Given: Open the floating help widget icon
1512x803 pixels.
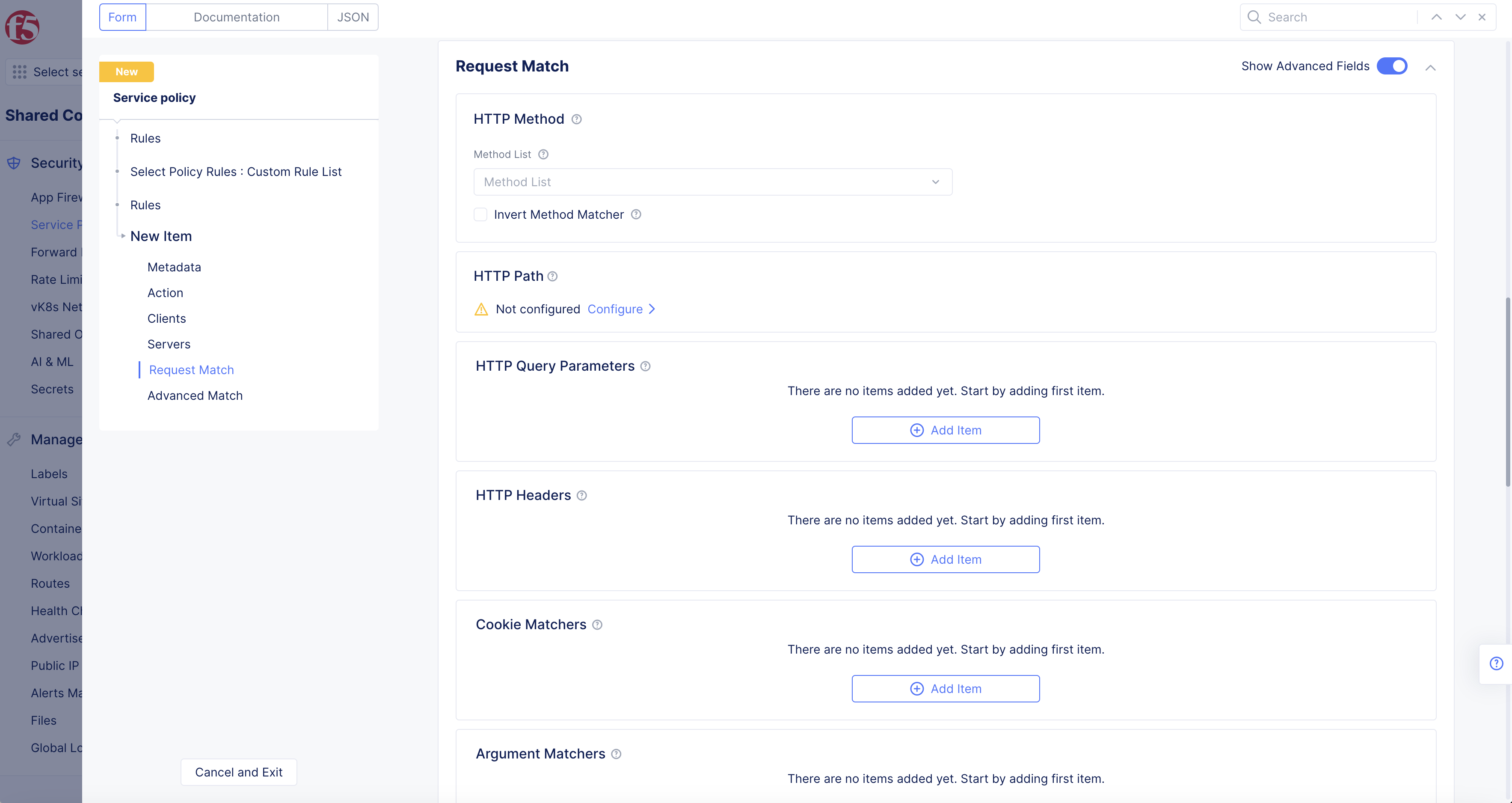Looking at the screenshot, I should 1496,664.
